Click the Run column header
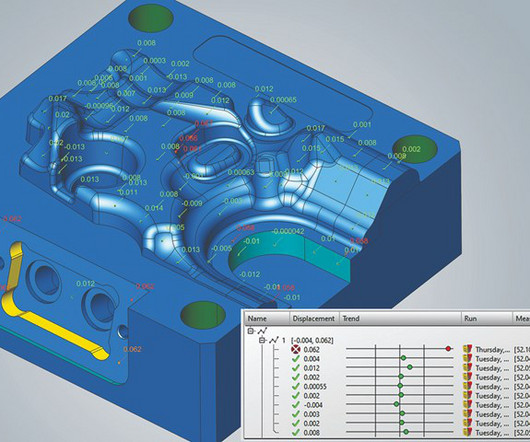 point(487,318)
